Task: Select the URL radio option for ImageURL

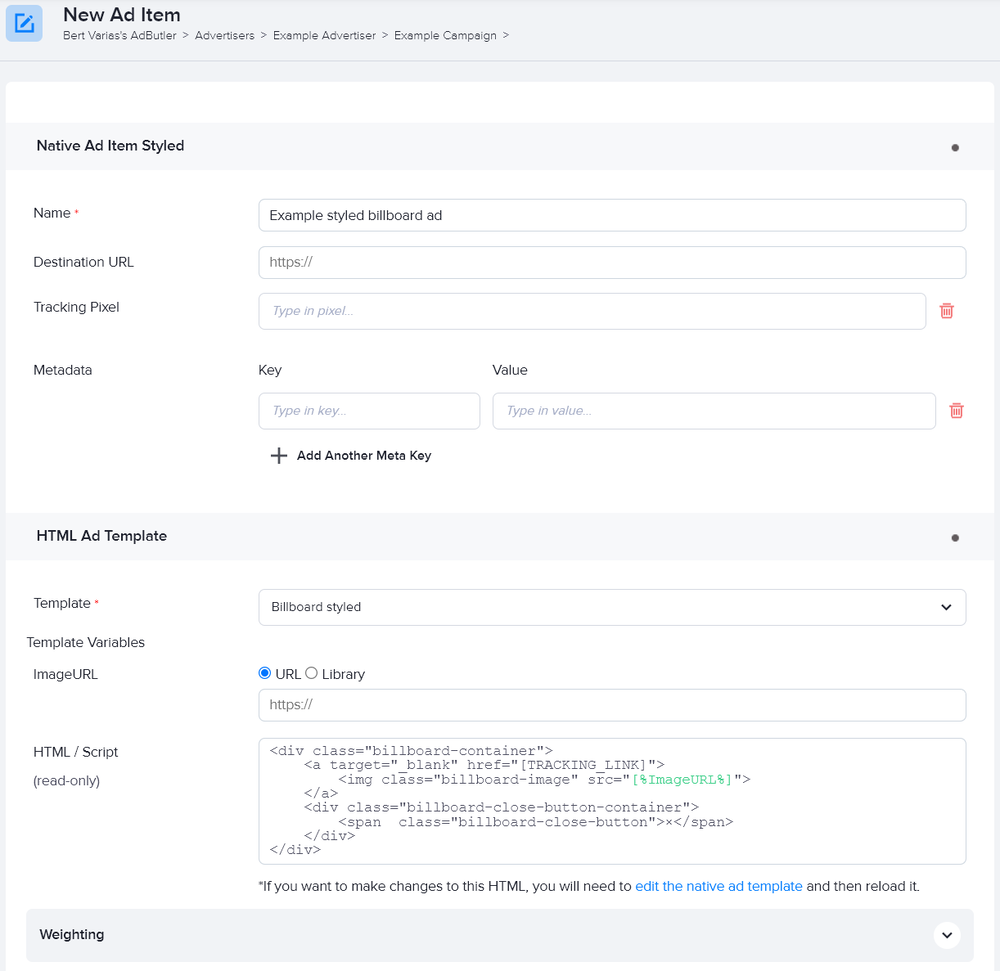Action: pyautogui.click(x=265, y=673)
